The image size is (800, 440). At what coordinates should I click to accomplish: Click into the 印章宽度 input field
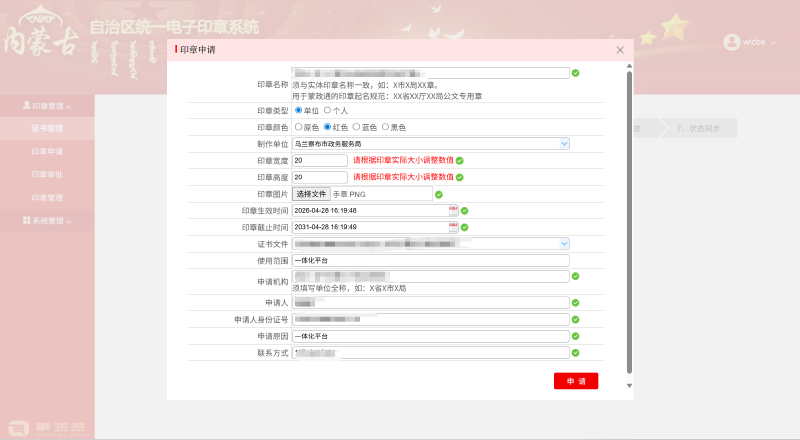[319, 160]
